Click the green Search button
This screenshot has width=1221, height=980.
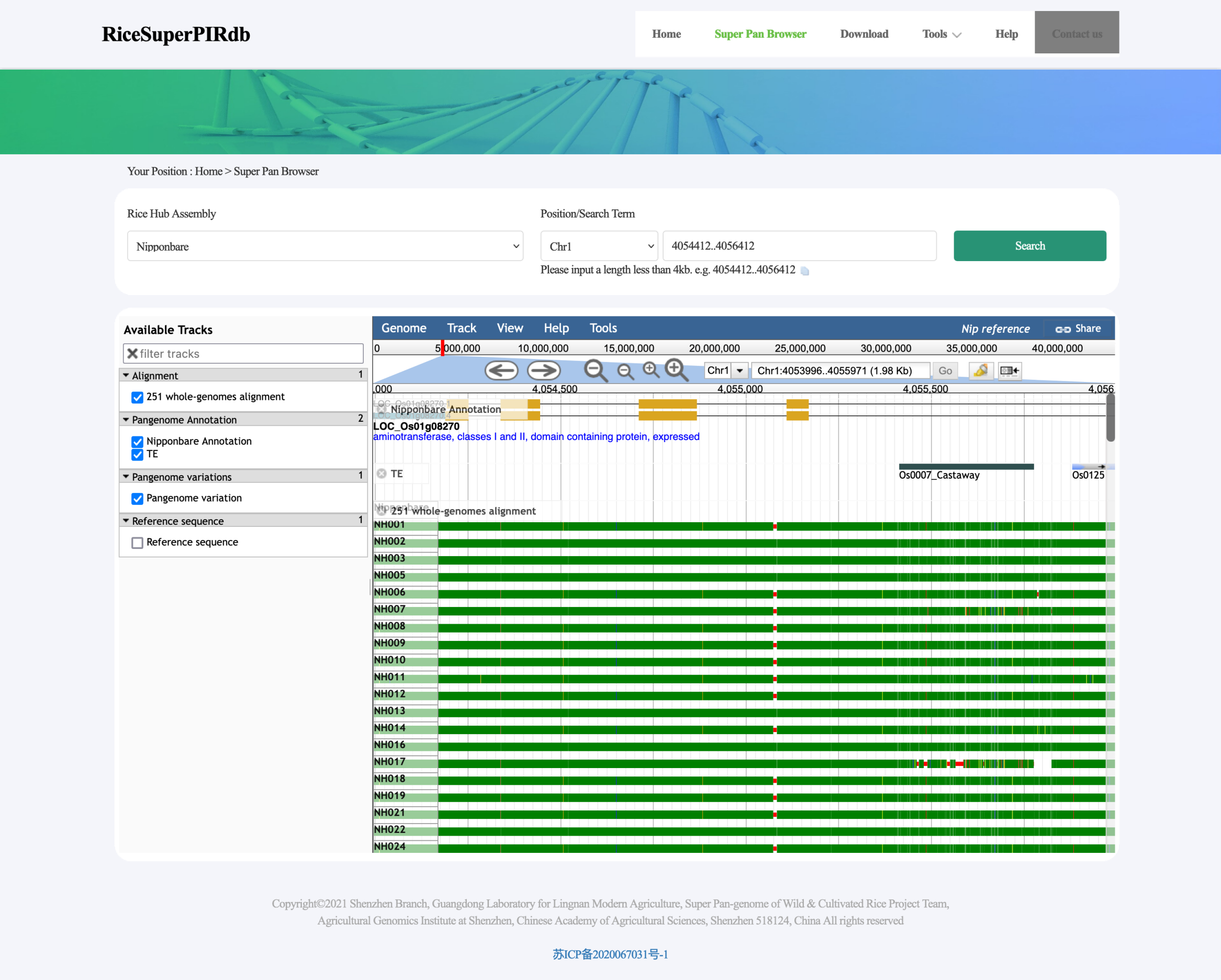click(x=1029, y=246)
